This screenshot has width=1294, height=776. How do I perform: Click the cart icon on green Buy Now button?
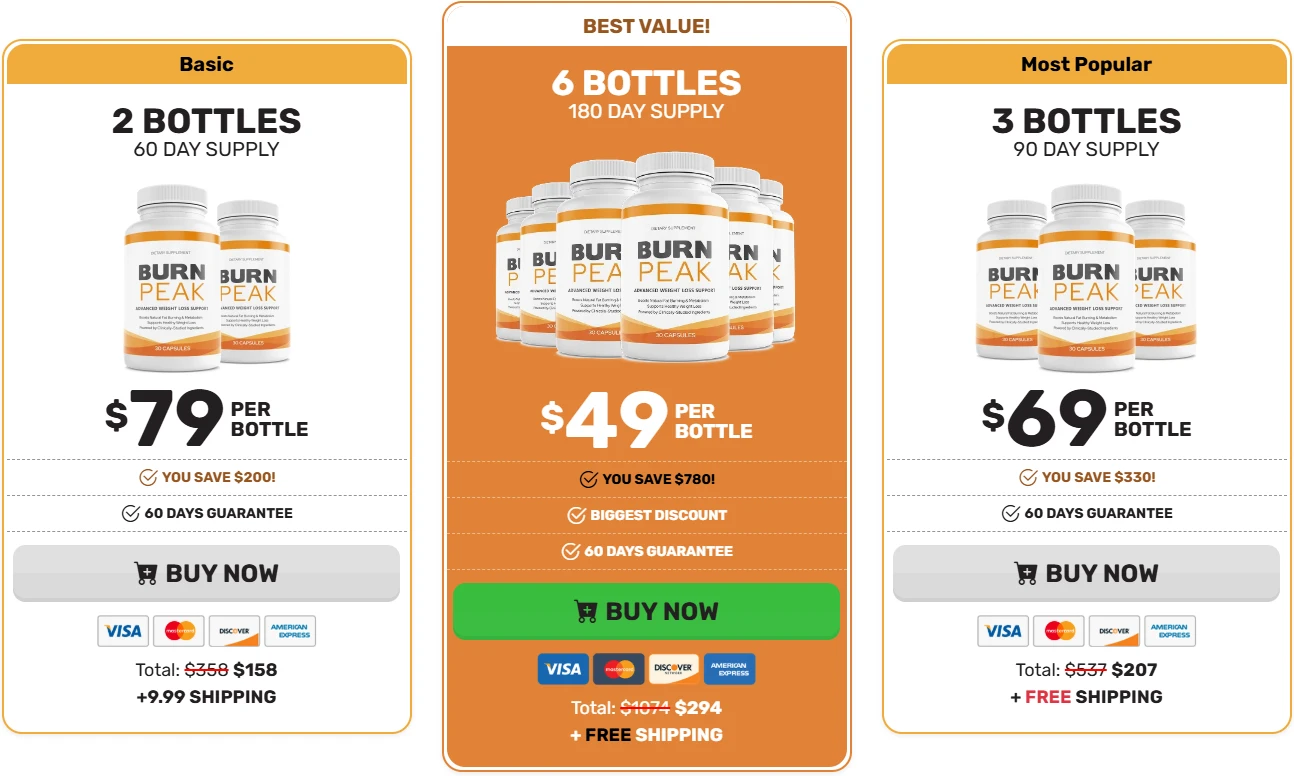tap(584, 610)
